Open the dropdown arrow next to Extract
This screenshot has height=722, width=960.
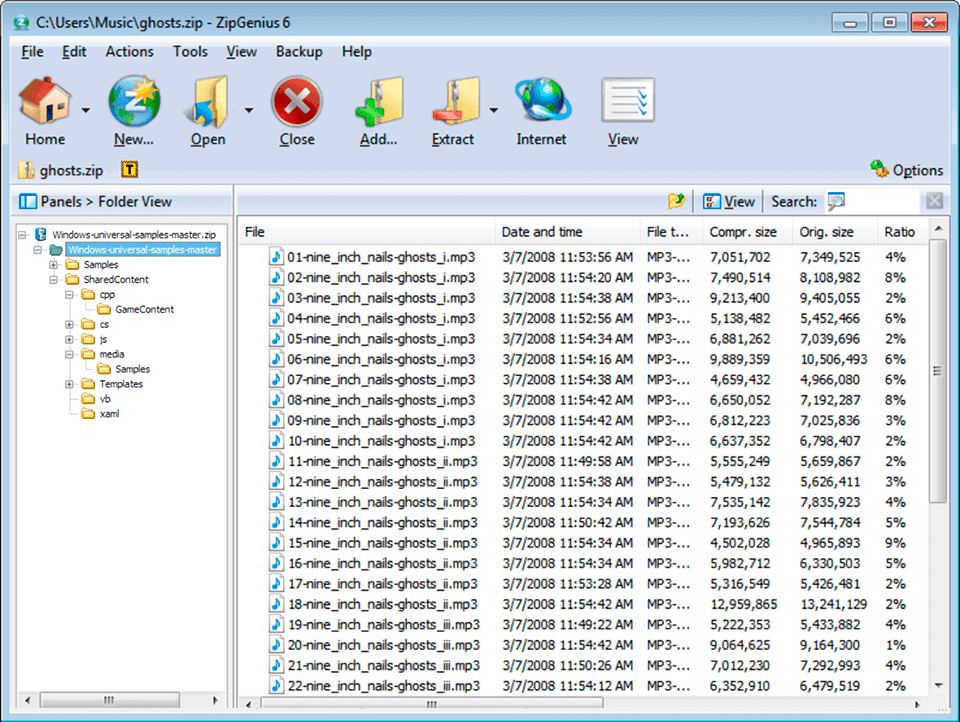(x=491, y=110)
